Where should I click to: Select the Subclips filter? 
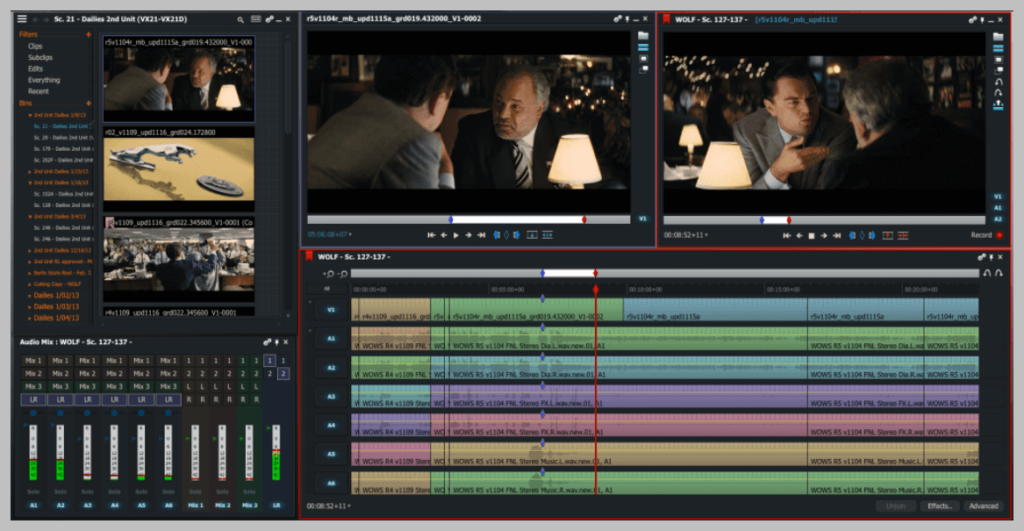40,57
